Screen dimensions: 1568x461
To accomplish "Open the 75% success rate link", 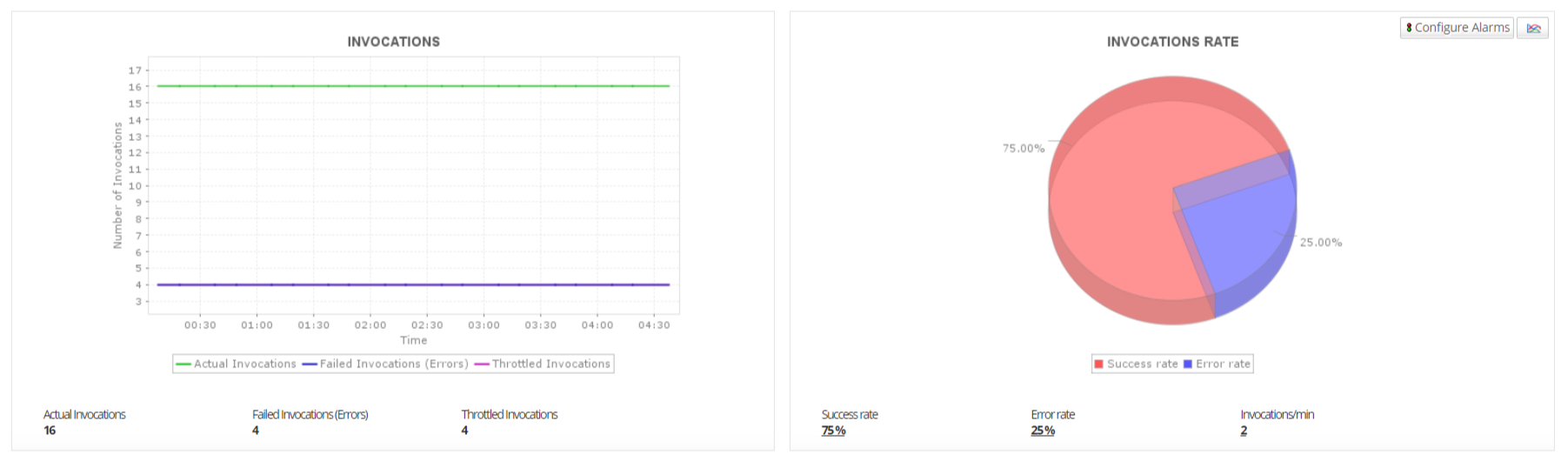I will [x=833, y=431].
